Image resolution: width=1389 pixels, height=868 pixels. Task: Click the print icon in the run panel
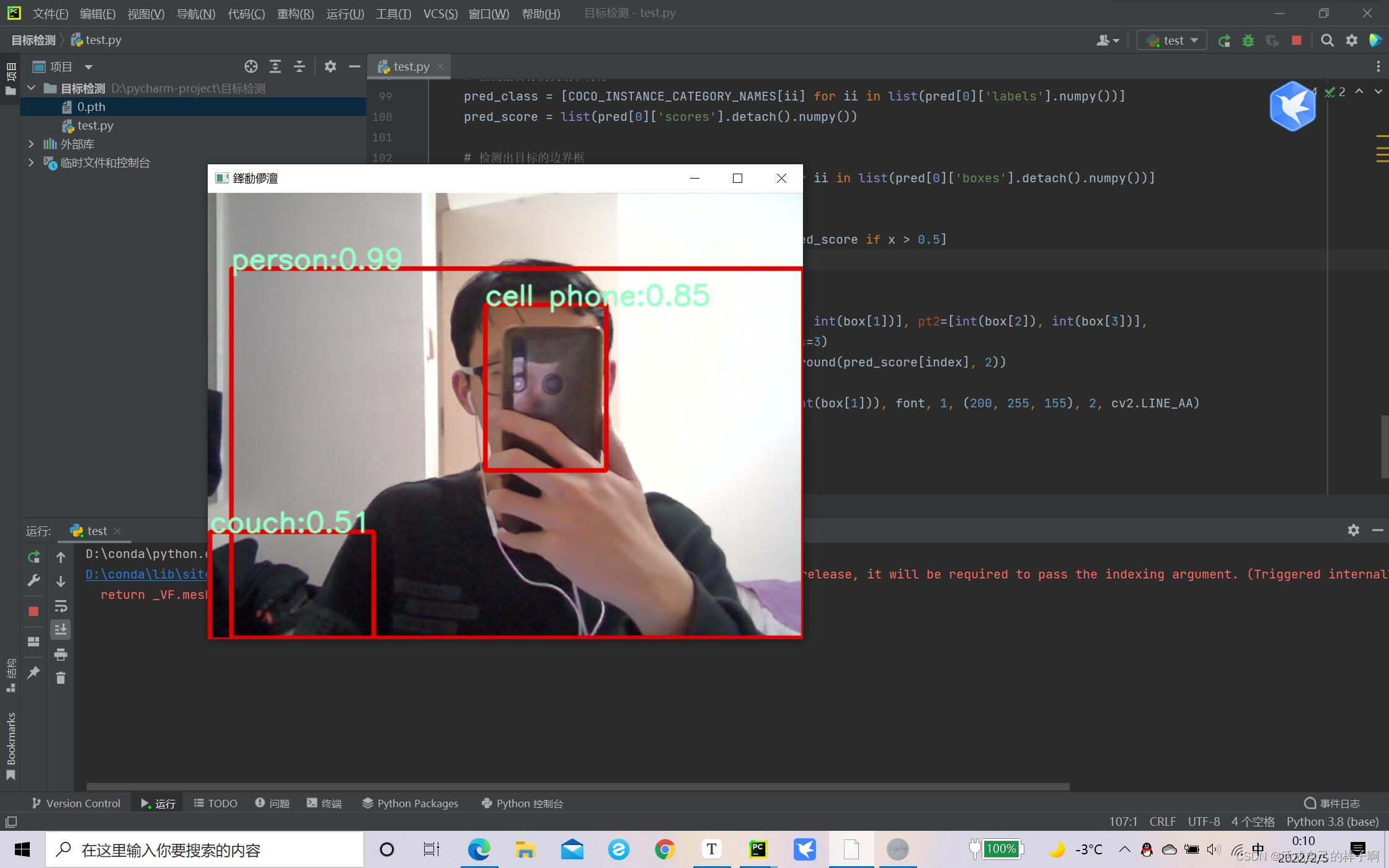pos(61,655)
